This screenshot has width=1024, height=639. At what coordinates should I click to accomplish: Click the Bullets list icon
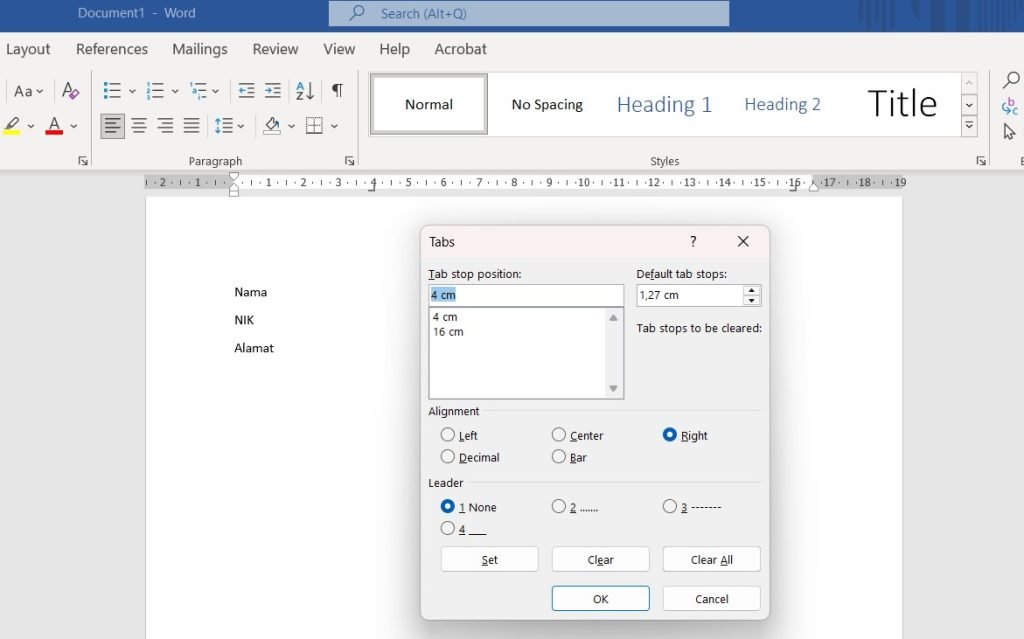click(x=112, y=91)
